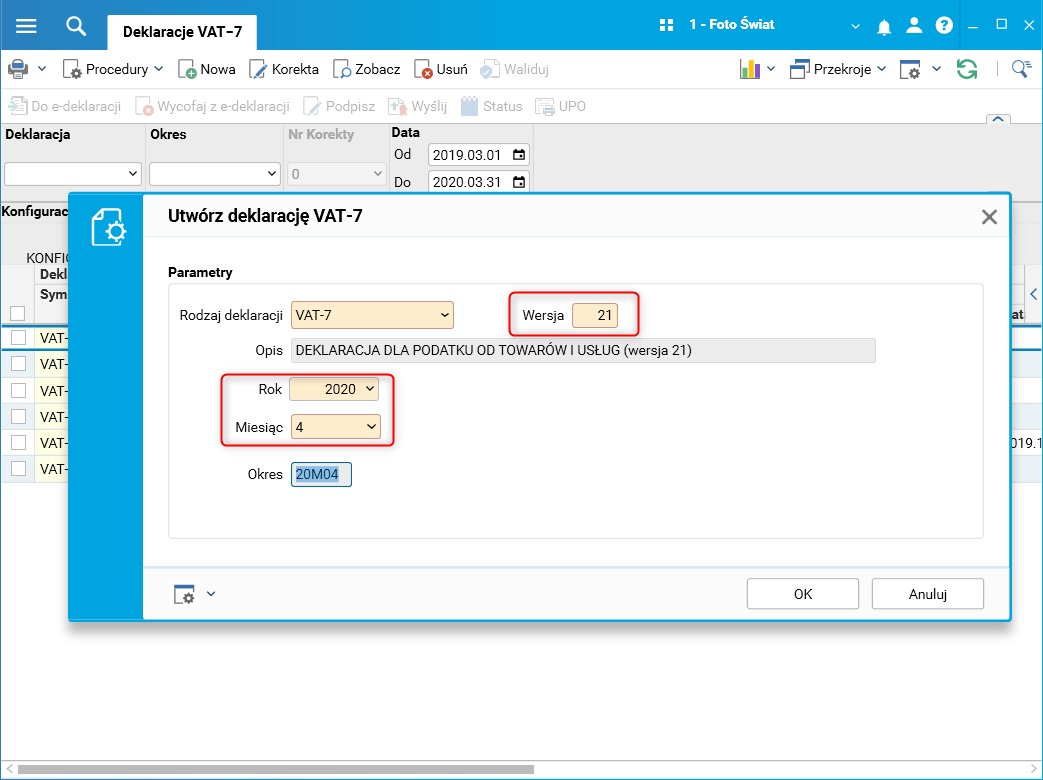The image size is (1043, 780).
Task: Select the Deklaracje VAT-7 tab
Action: 182,32
